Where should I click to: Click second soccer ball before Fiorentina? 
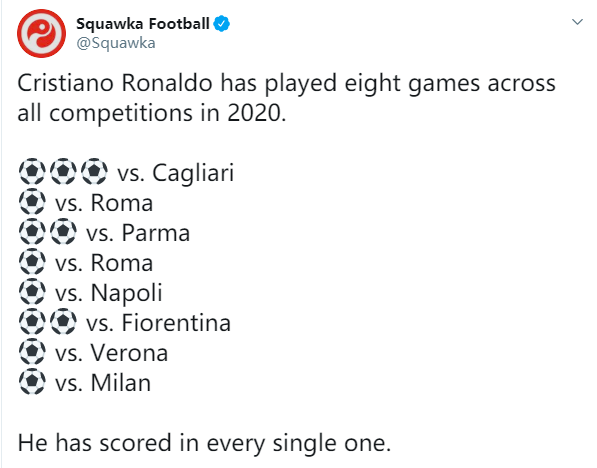click(64, 322)
